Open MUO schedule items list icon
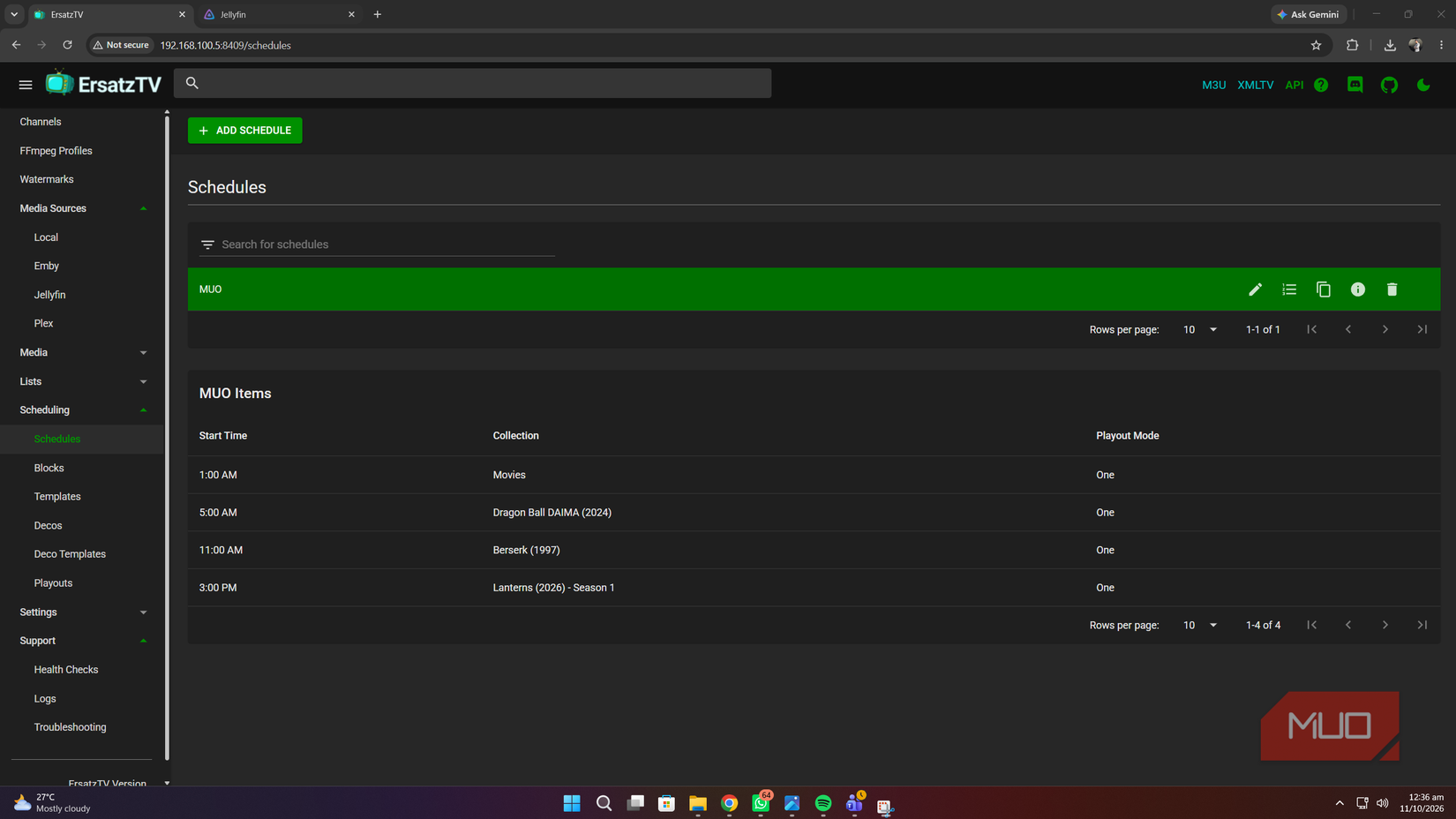Image resolution: width=1456 pixels, height=819 pixels. click(1289, 289)
